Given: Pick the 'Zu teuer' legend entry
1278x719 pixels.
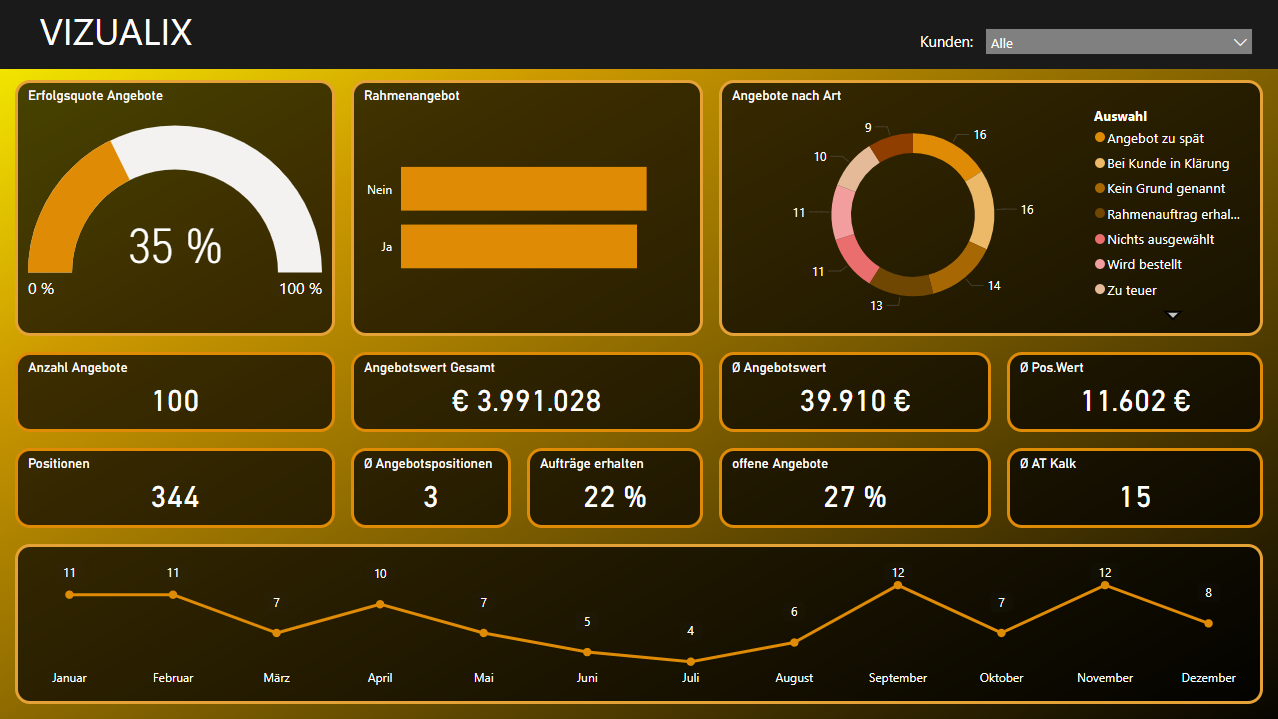Looking at the screenshot, I should tap(1131, 291).
